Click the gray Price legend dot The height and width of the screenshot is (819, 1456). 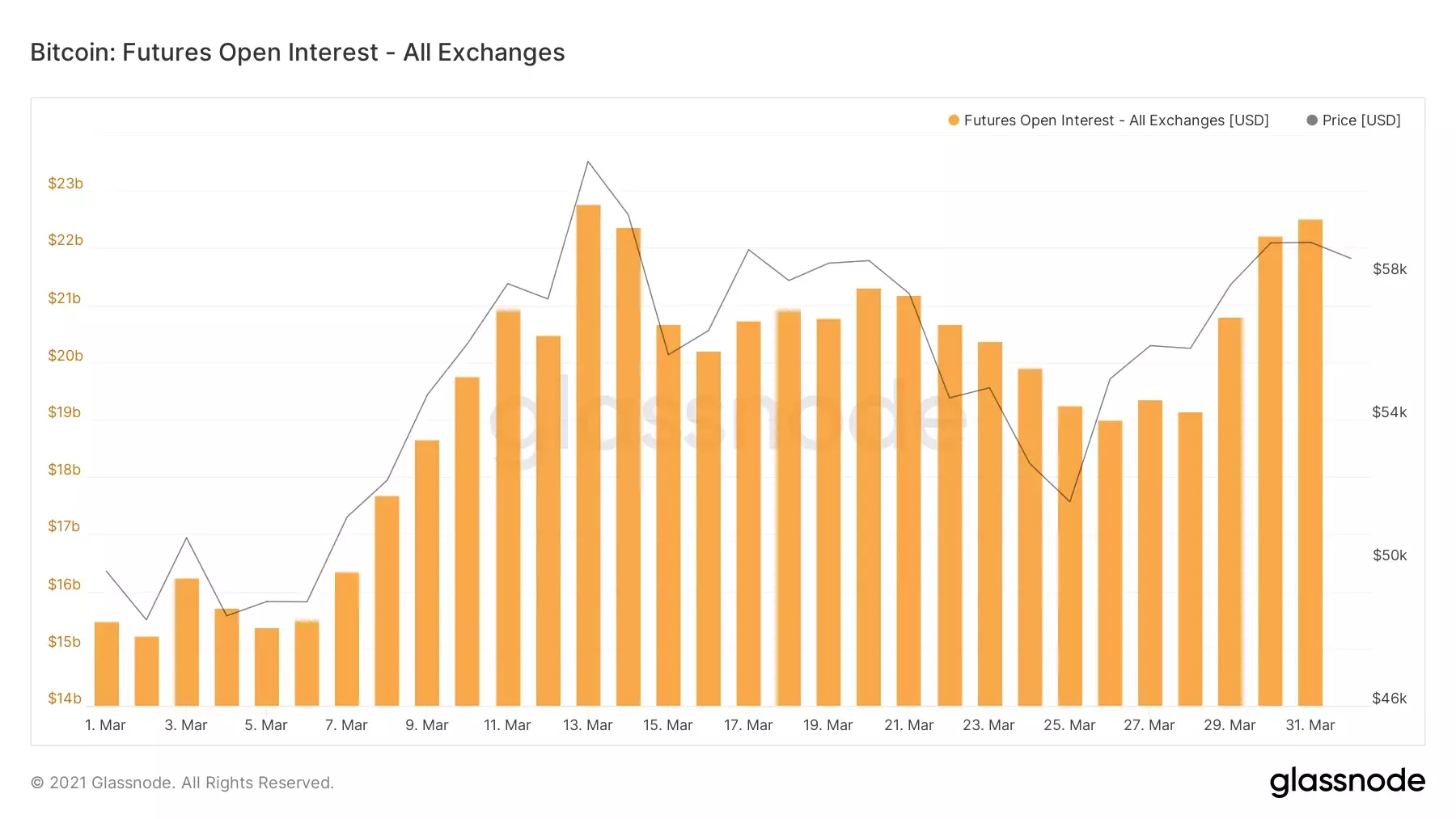(1312, 120)
